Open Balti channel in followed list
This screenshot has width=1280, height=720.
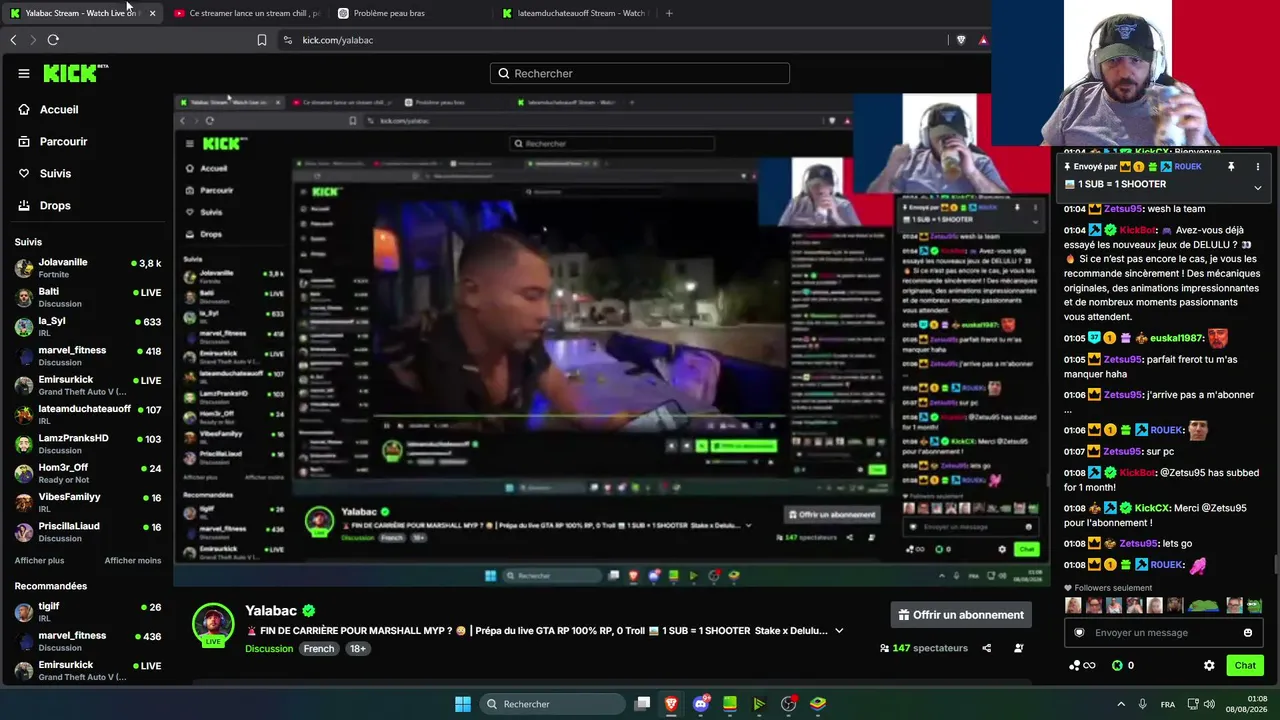tap(88, 297)
